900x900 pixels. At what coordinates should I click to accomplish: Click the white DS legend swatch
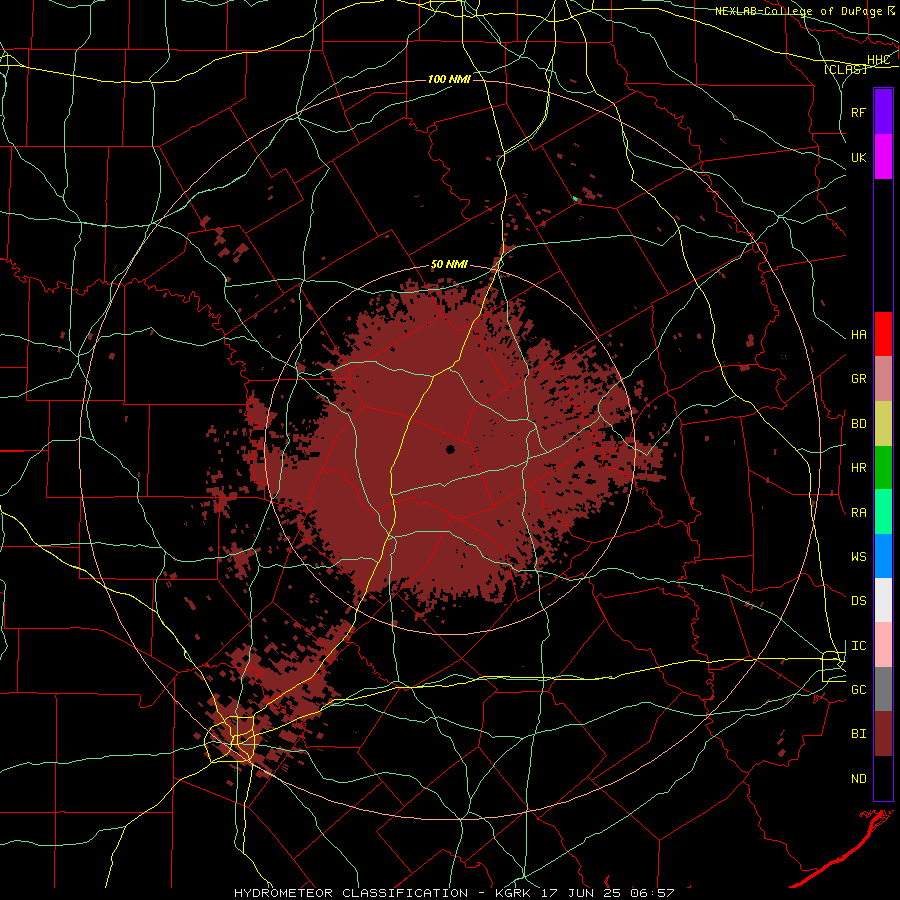click(883, 600)
